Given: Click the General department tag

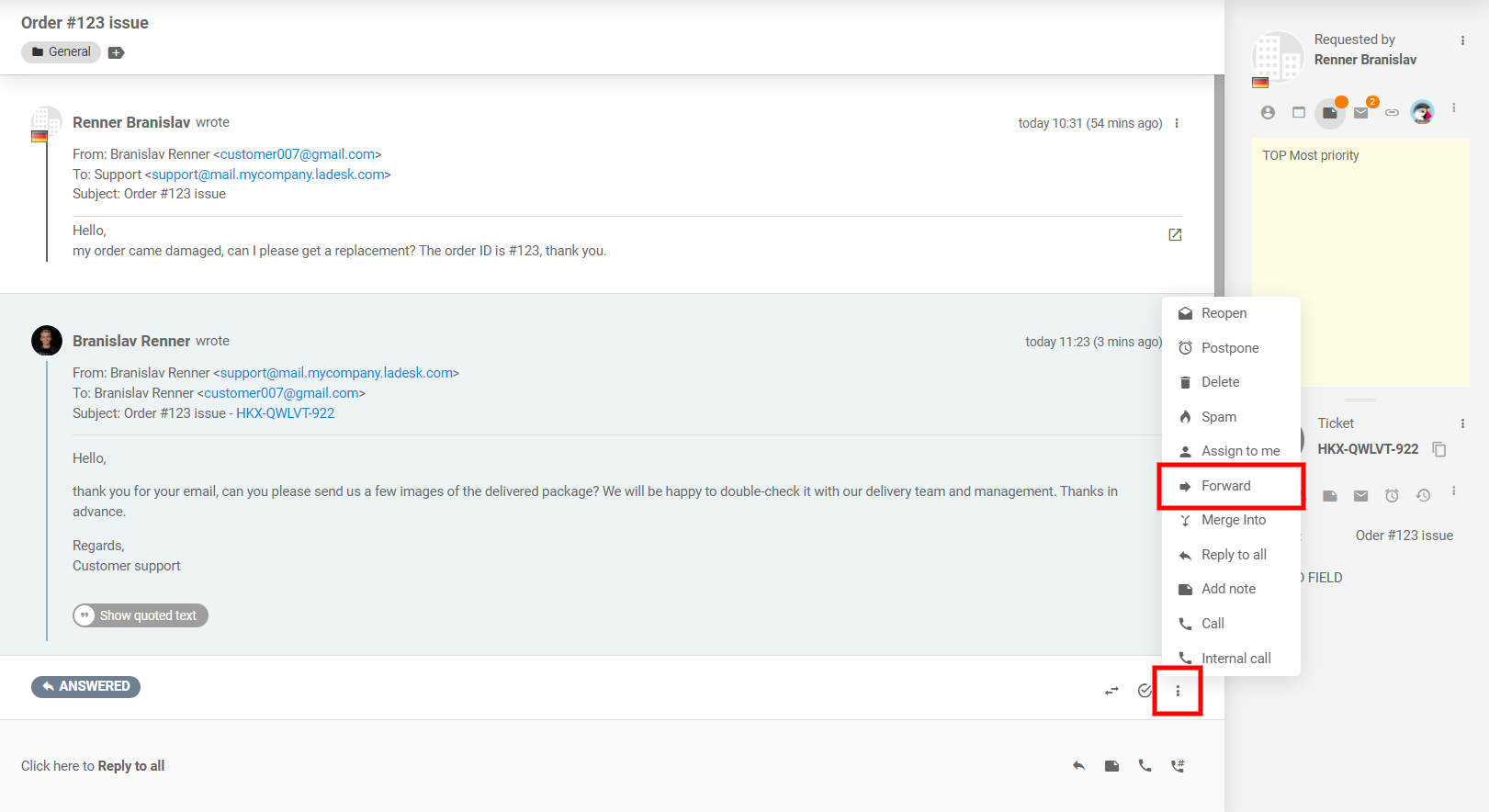Looking at the screenshot, I should click(62, 52).
